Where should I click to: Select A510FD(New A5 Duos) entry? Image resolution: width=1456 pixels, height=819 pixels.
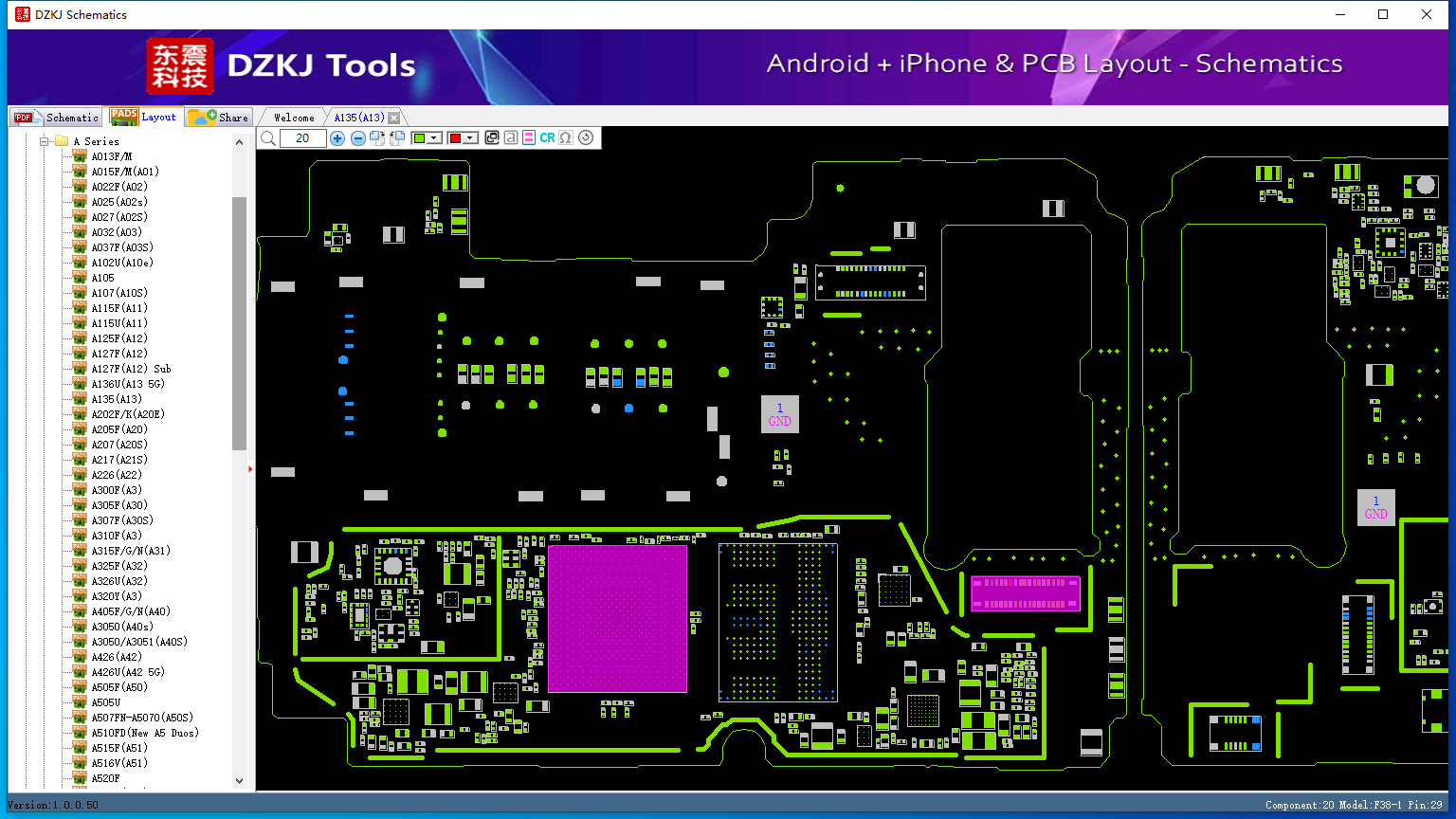145,733
